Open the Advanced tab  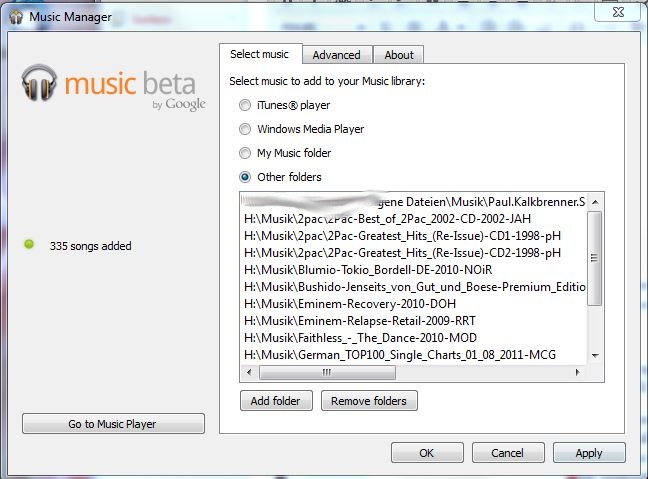tap(337, 55)
